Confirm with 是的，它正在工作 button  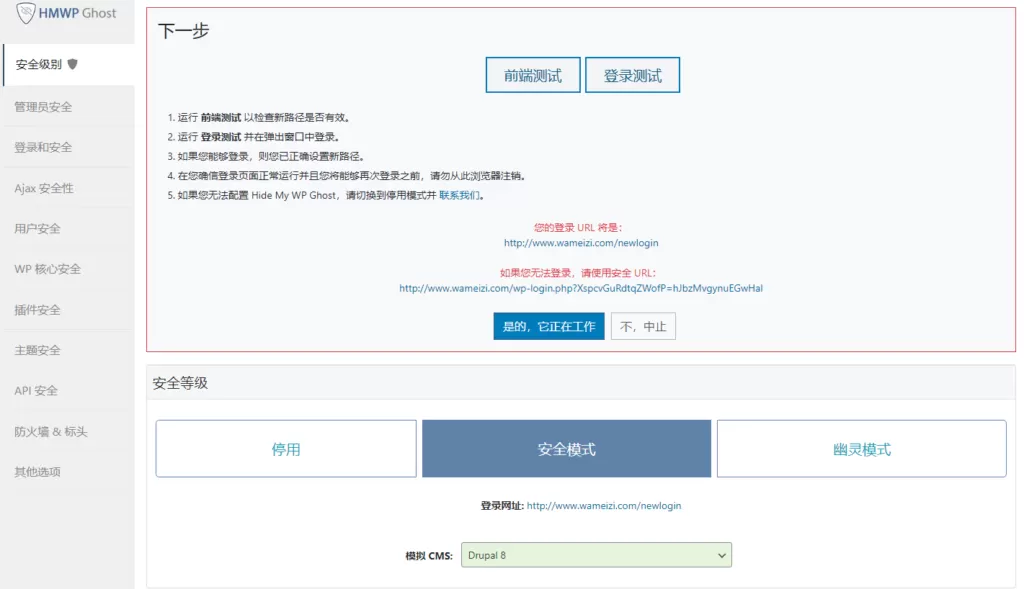pyautogui.click(x=548, y=326)
